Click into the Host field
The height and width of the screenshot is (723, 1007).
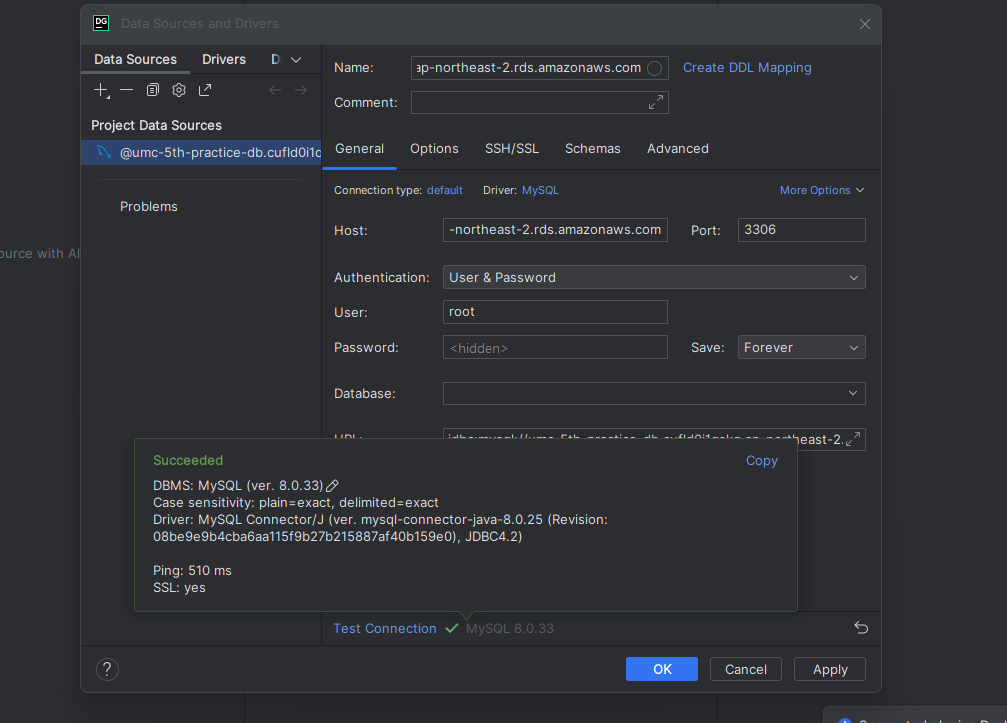(555, 230)
